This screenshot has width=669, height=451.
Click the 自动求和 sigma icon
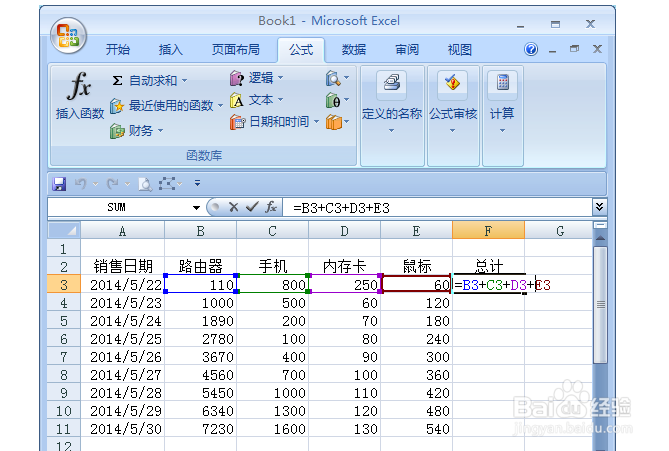coord(117,80)
